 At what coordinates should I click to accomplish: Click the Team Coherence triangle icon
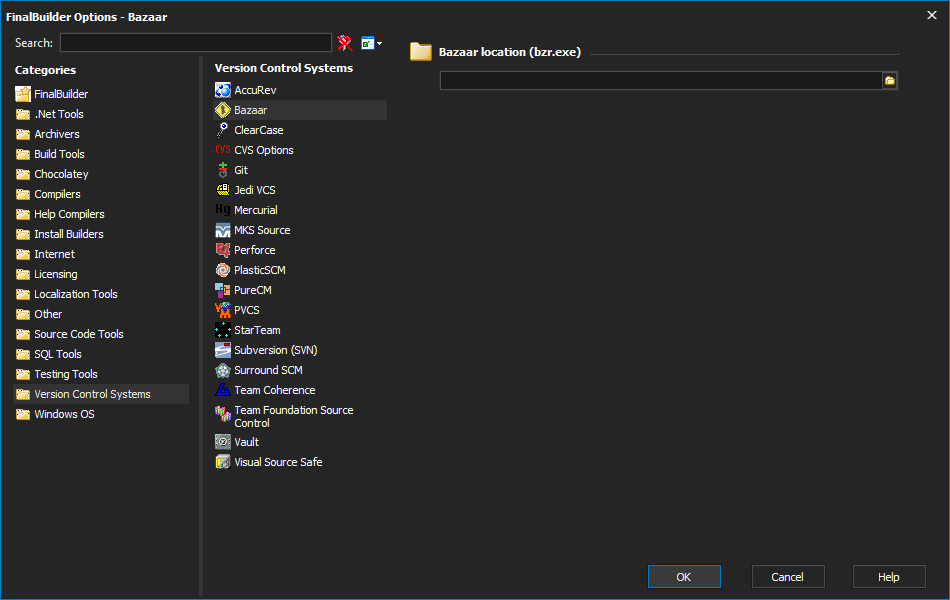tap(223, 390)
